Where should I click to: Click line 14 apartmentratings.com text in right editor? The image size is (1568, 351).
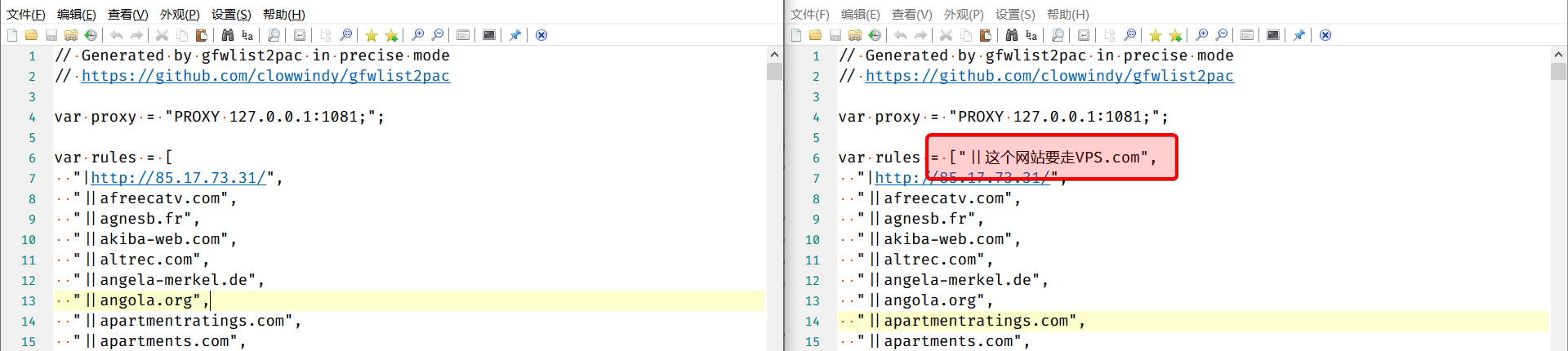(x=976, y=321)
